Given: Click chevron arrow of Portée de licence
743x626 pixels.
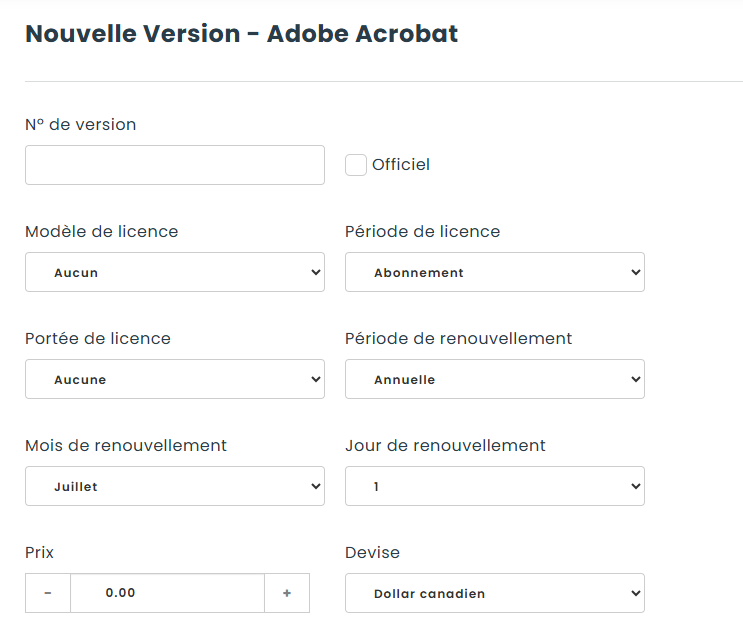Looking at the screenshot, I should tap(316, 379).
